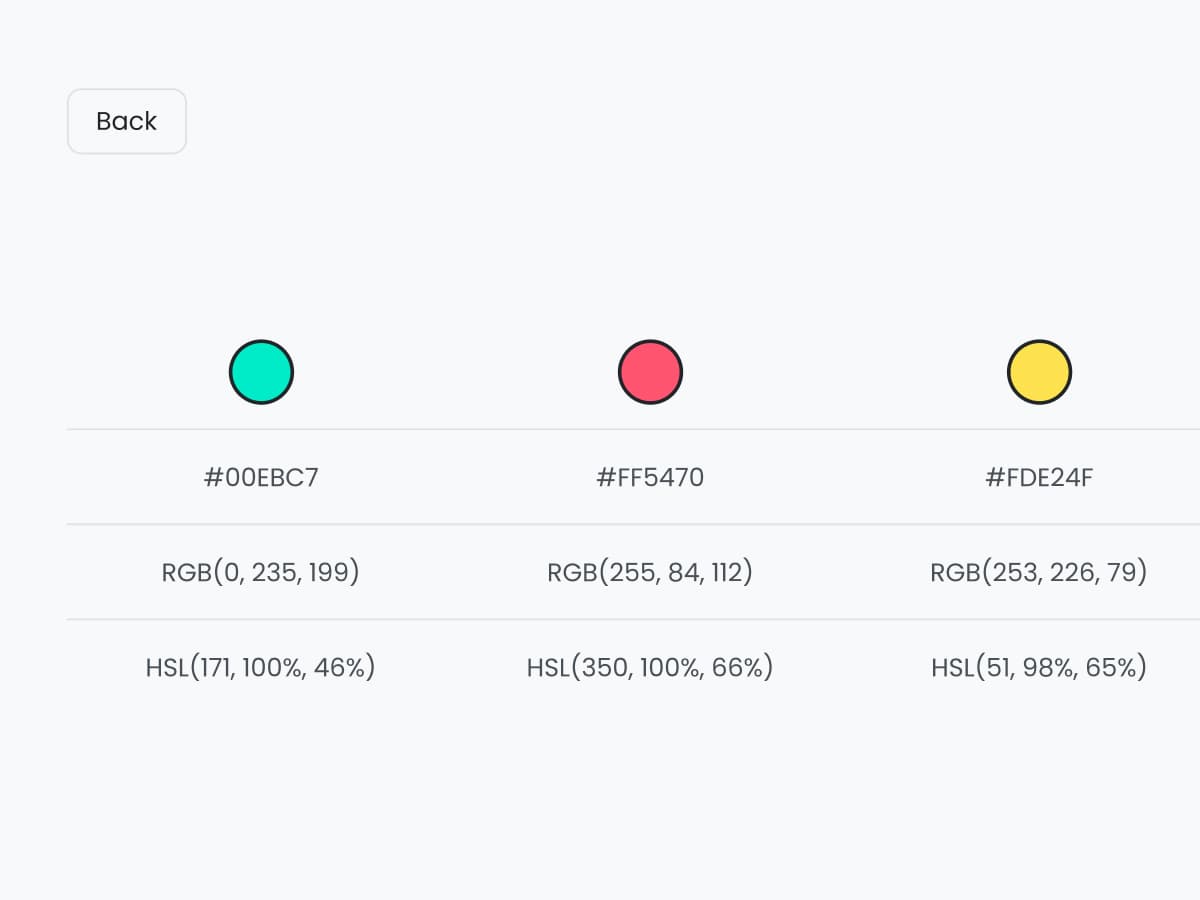
Task: Click the HSL(51, 98%, 65%) value
Action: click(1039, 667)
